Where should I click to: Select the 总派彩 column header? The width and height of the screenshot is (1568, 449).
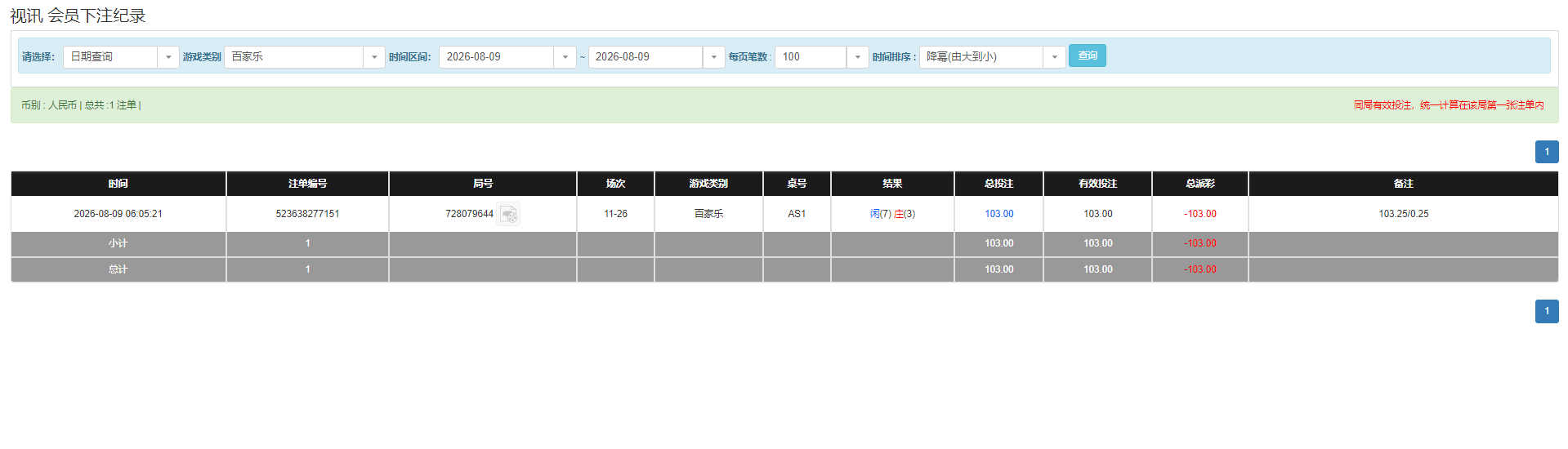[1199, 184]
